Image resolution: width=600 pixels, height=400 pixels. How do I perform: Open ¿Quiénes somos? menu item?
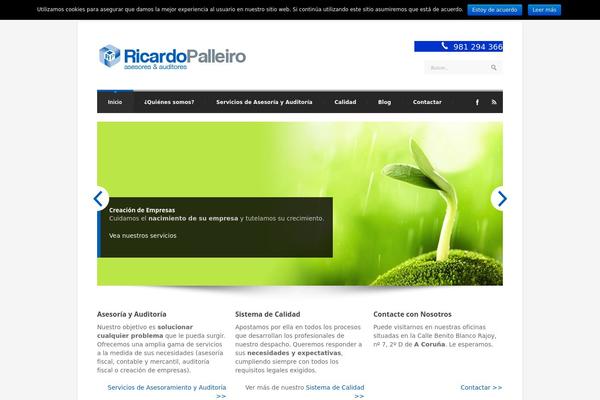[169, 102]
